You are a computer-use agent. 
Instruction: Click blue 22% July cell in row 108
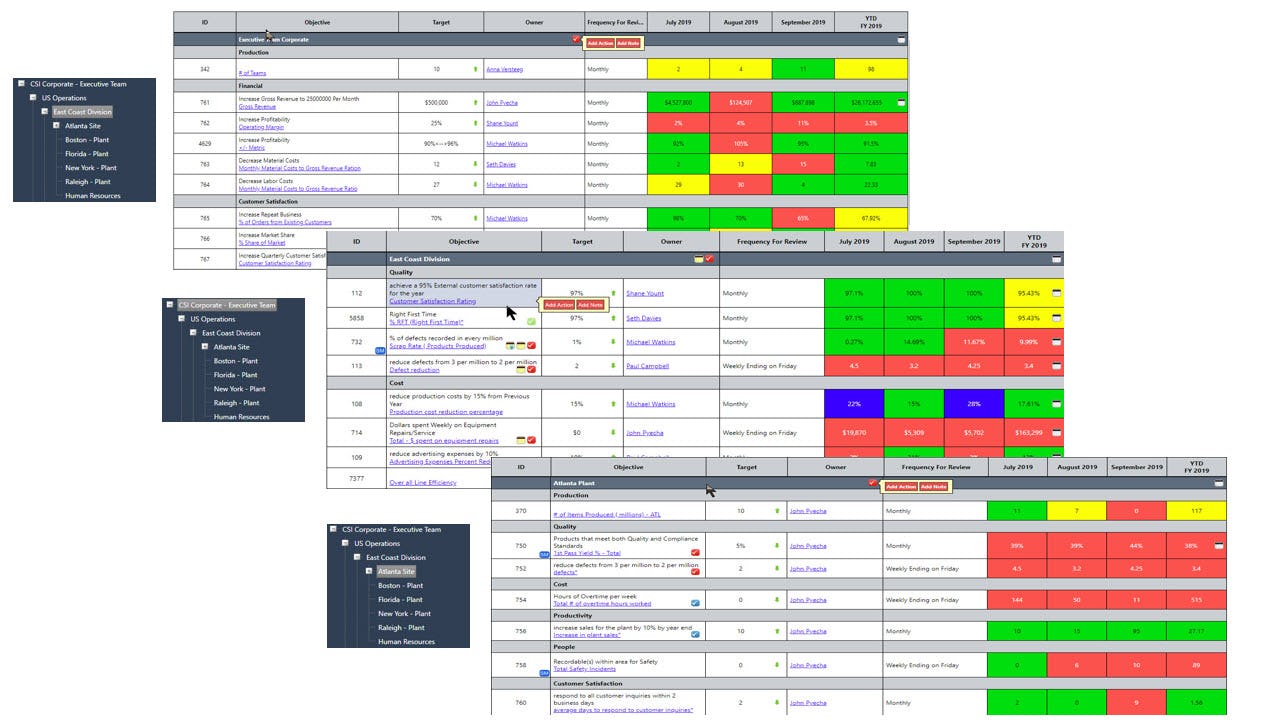pos(854,404)
